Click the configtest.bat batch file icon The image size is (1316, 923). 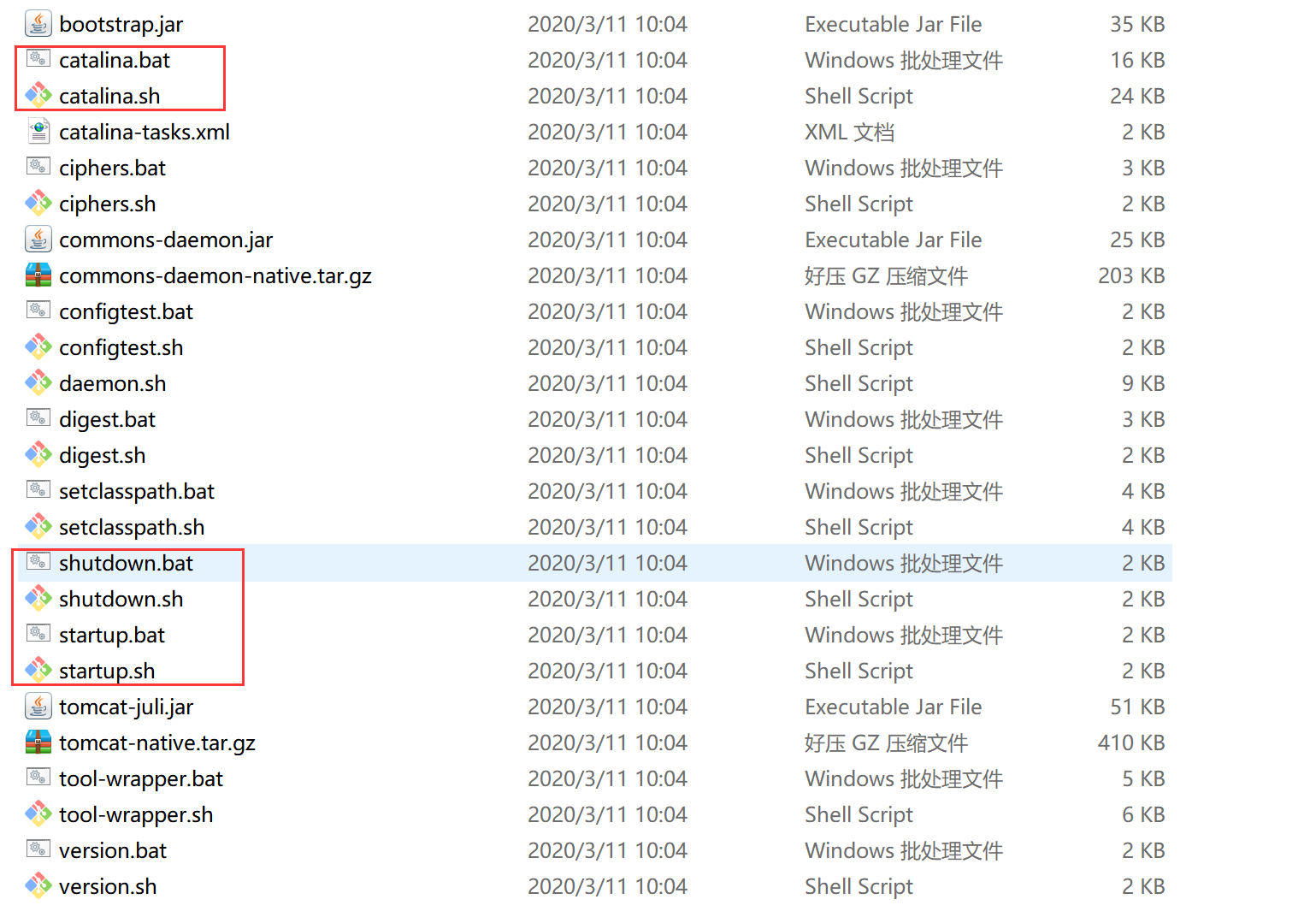38,311
